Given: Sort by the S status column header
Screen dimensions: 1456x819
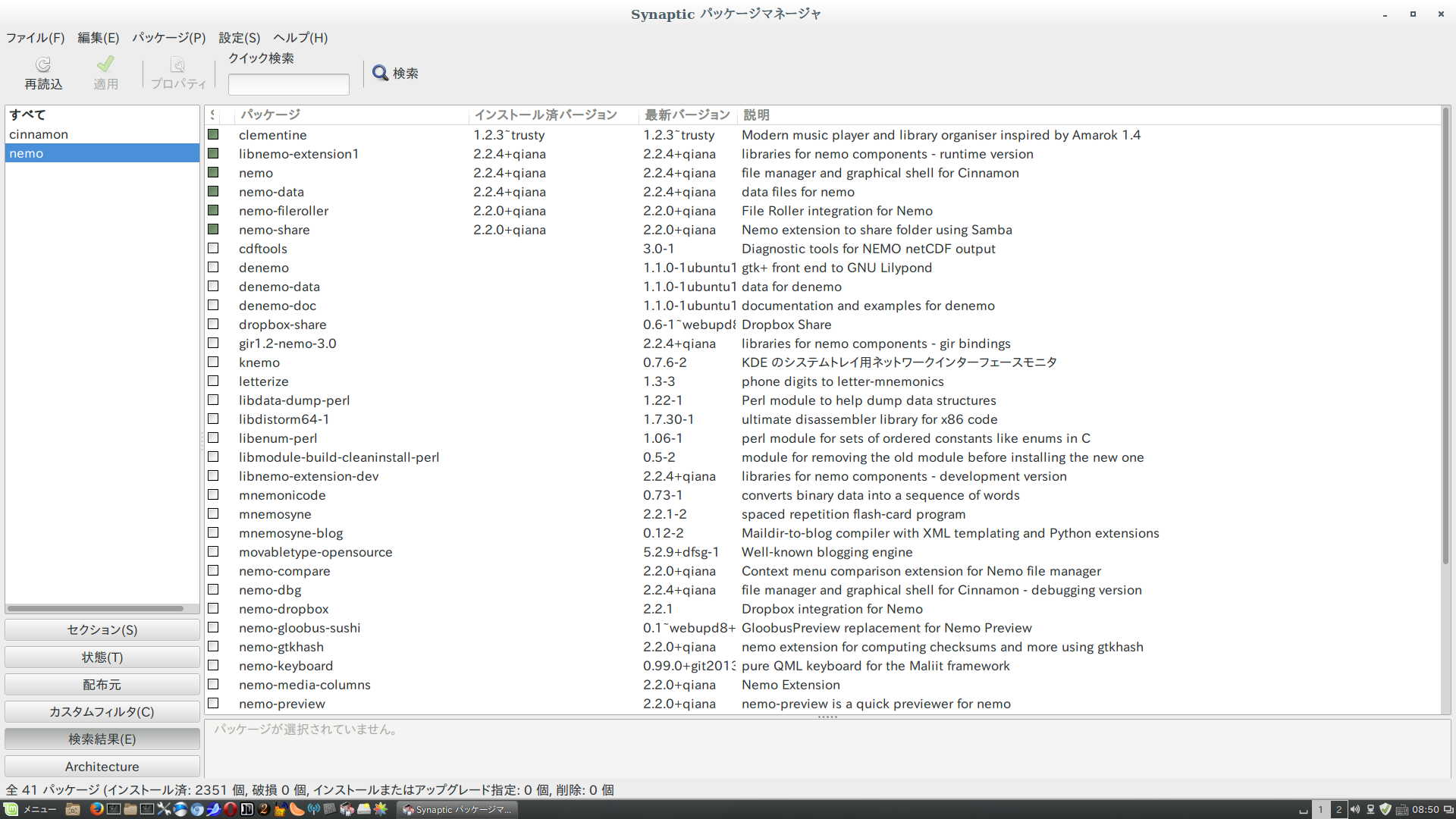Looking at the screenshot, I should pyautogui.click(x=213, y=115).
